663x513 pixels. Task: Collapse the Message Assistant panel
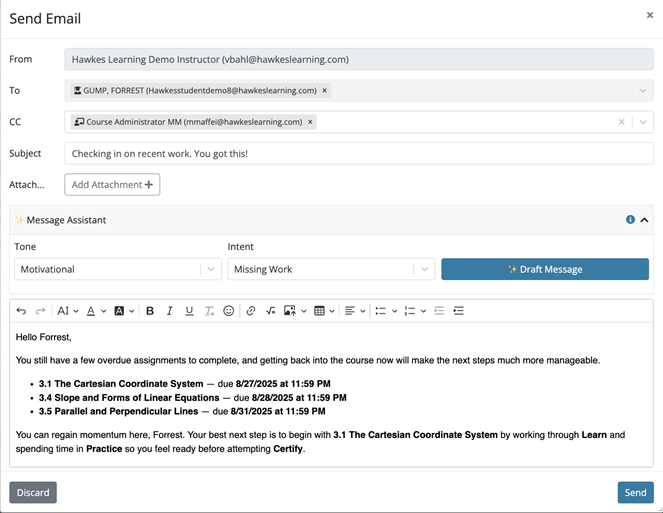pos(644,220)
